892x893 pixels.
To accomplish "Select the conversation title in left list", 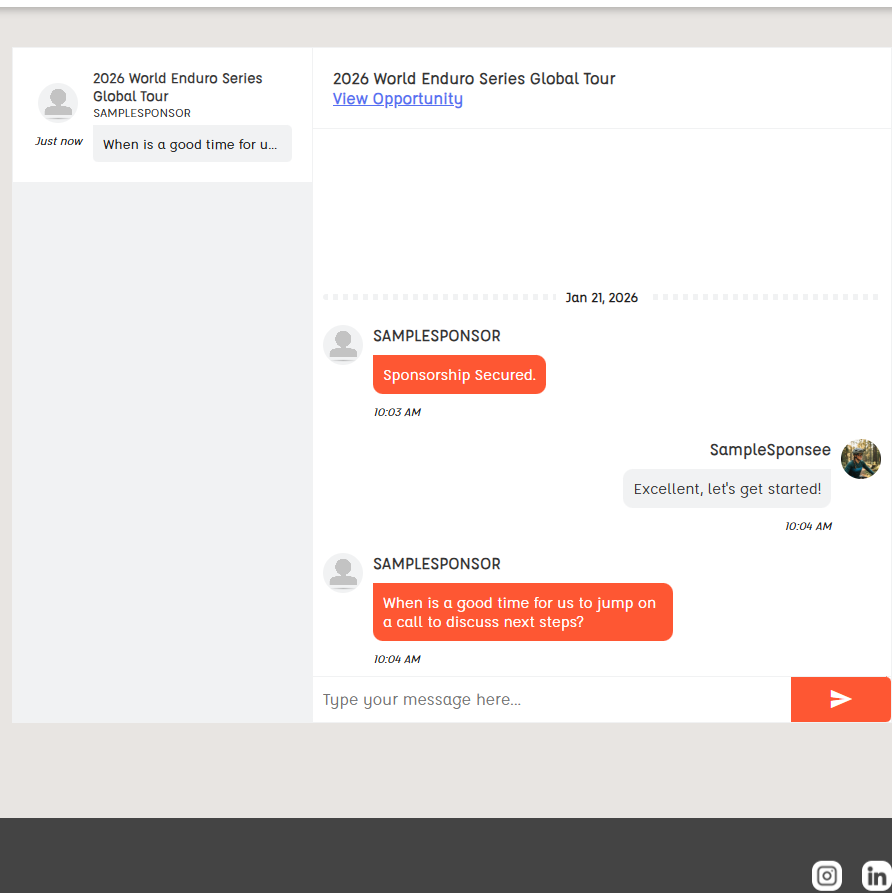I will (x=177, y=87).
